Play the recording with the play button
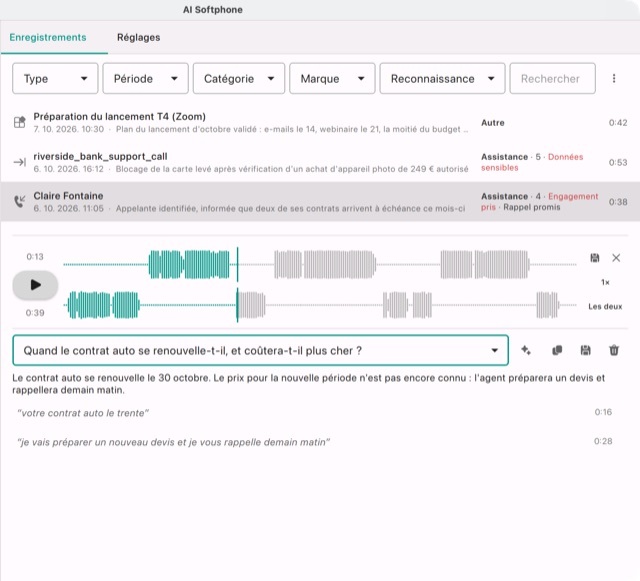The height and width of the screenshot is (581, 640). tap(36, 285)
